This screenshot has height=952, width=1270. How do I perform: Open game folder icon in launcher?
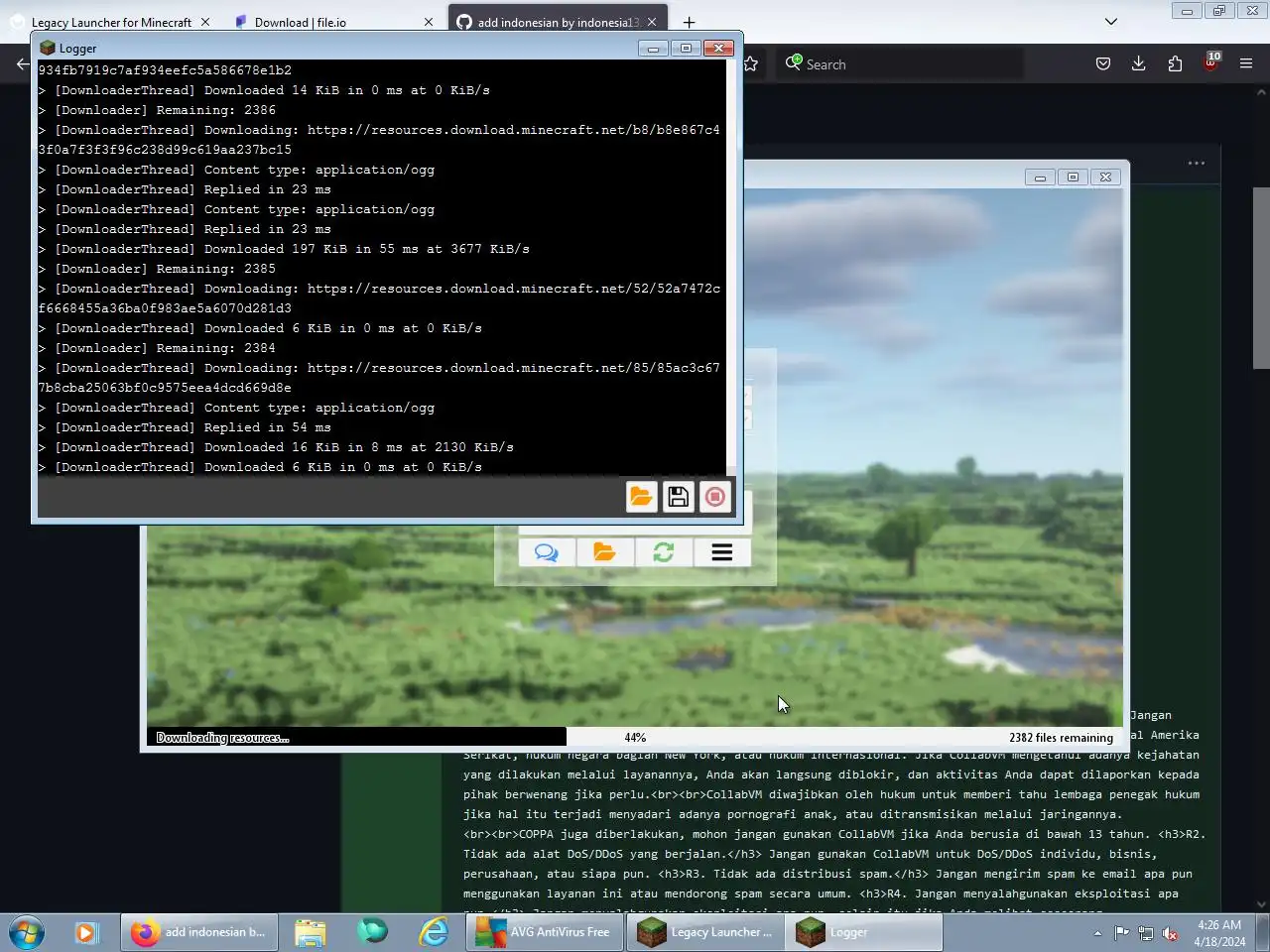coord(604,552)
